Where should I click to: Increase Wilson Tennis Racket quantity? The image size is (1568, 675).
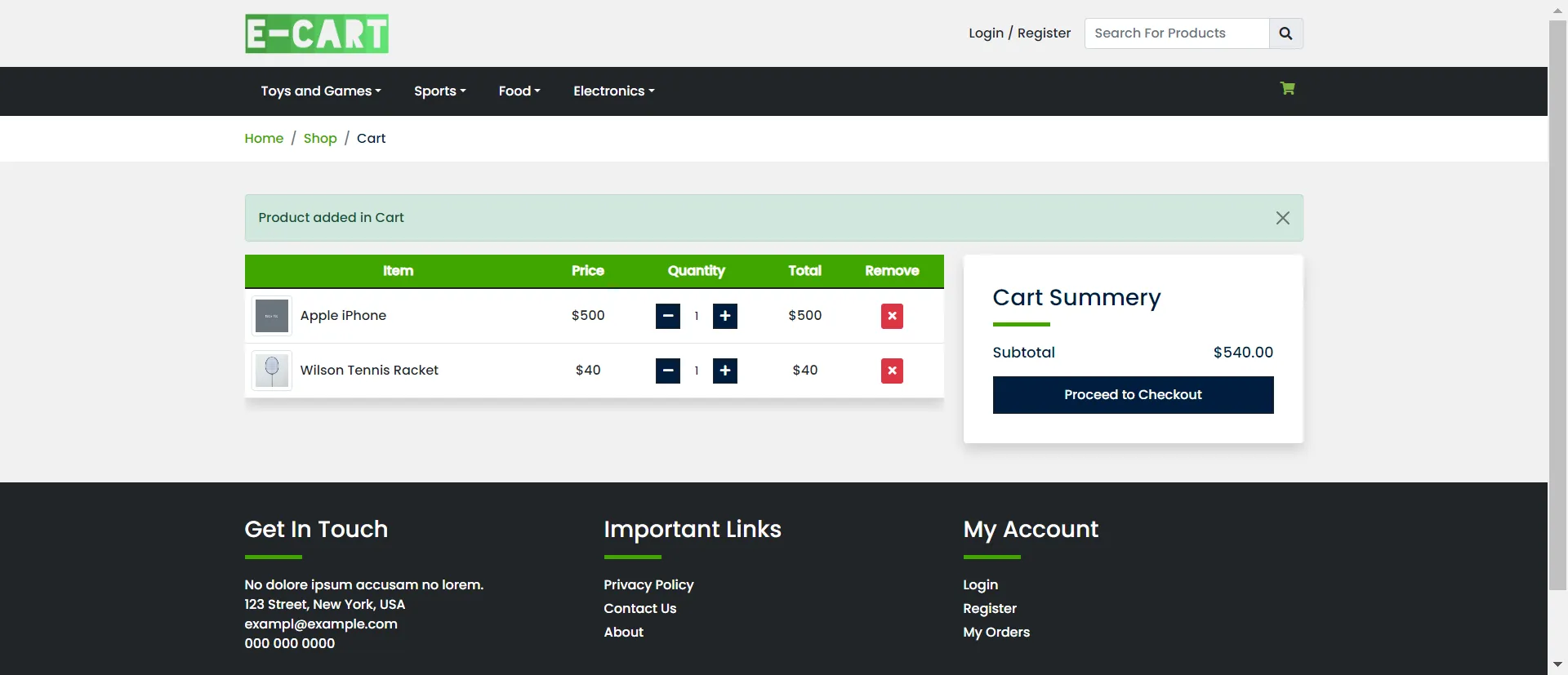pos(724,371)
